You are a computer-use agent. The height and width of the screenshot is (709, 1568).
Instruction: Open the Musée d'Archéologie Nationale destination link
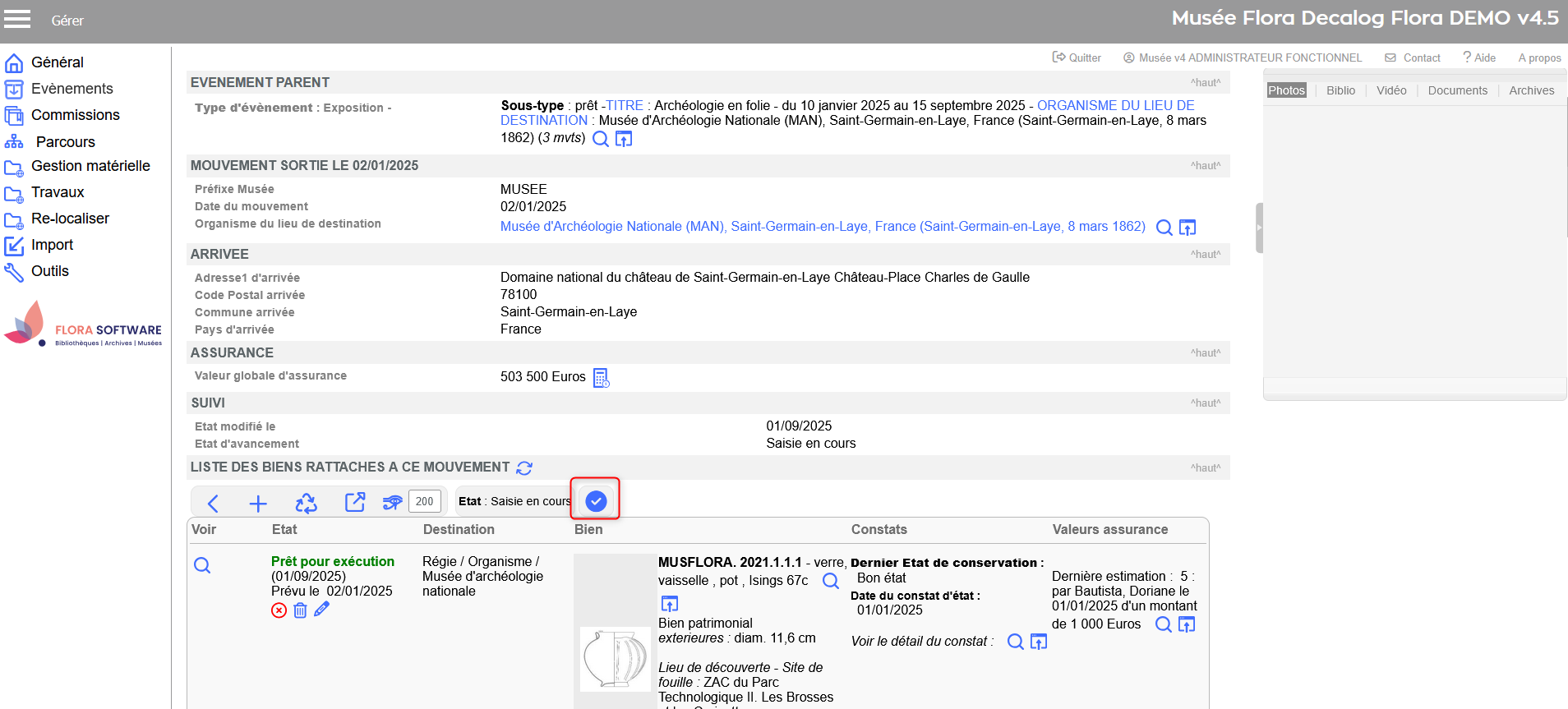pyautogui.click(x=823, y=227)
